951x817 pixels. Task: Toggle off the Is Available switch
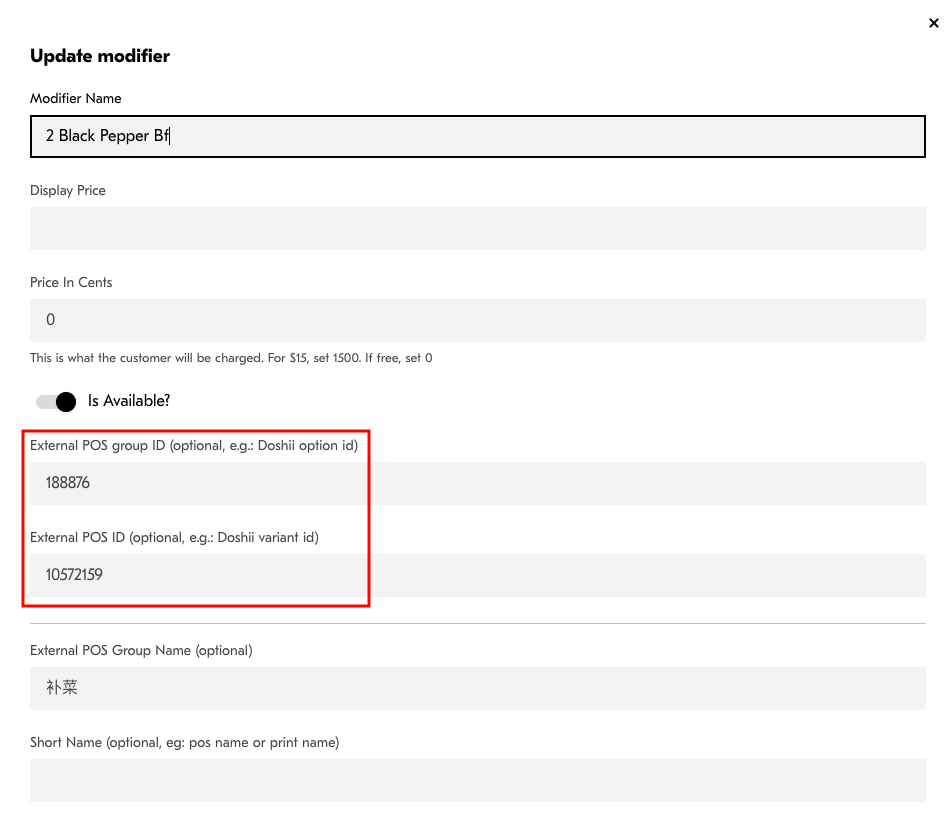[x=55, y=401]
